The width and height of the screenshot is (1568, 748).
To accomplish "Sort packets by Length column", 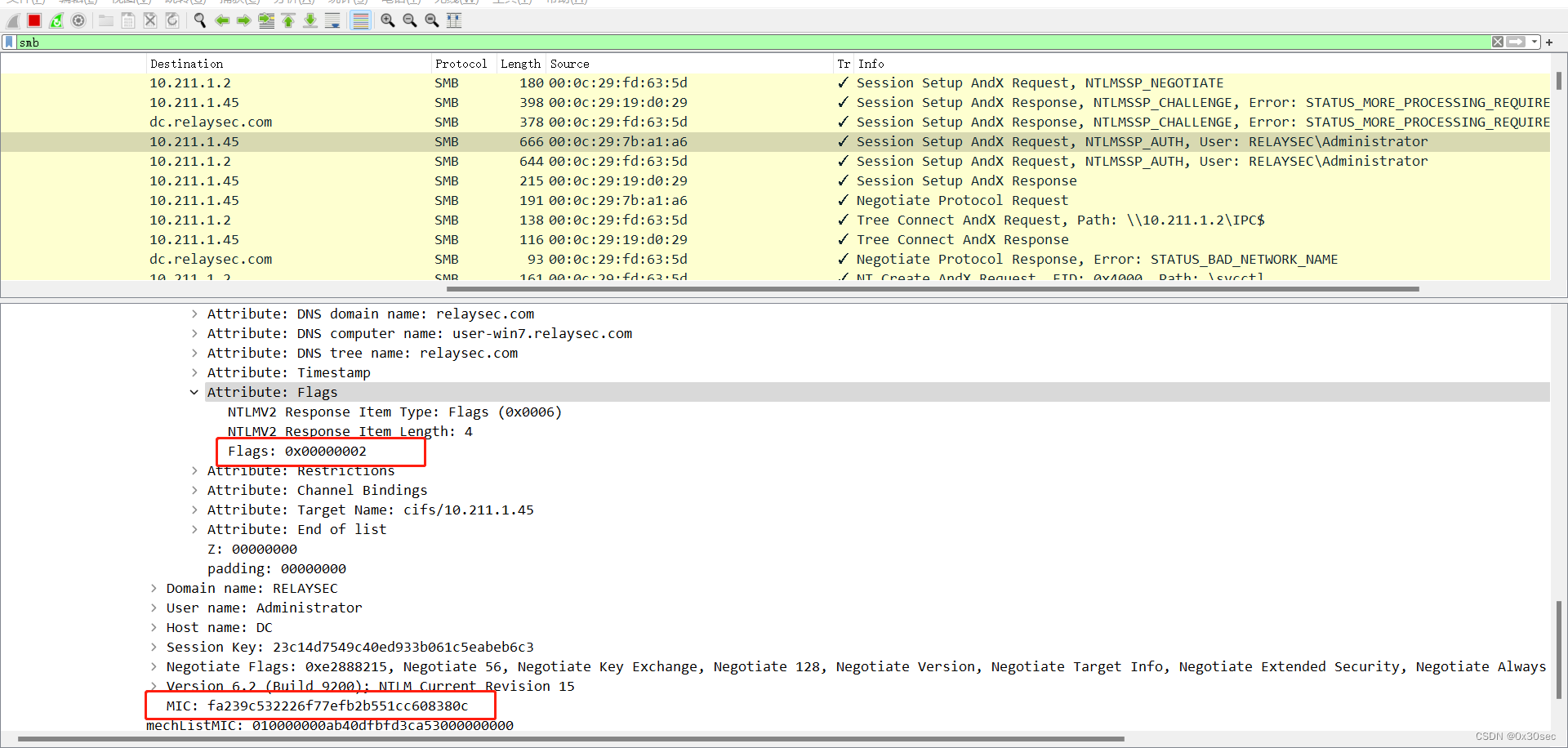I will coord(521,64).
